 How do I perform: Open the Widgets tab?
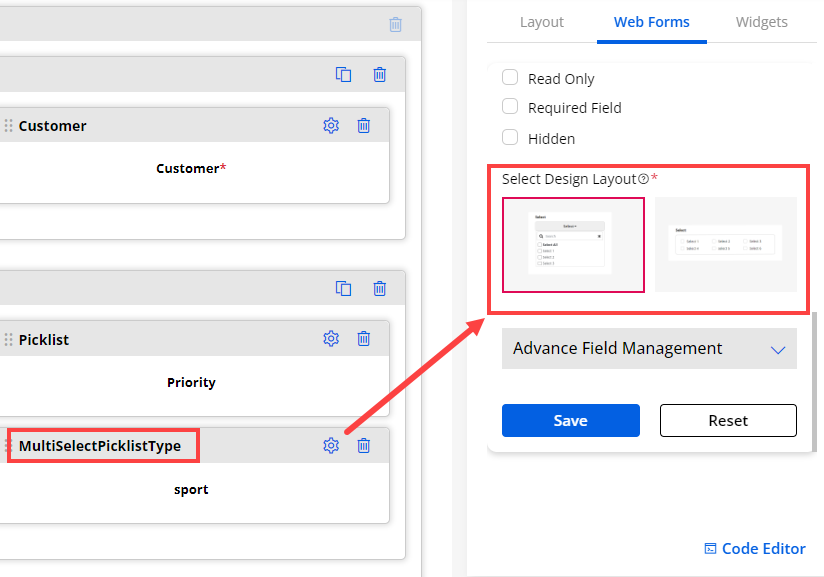tap(761, 22)
